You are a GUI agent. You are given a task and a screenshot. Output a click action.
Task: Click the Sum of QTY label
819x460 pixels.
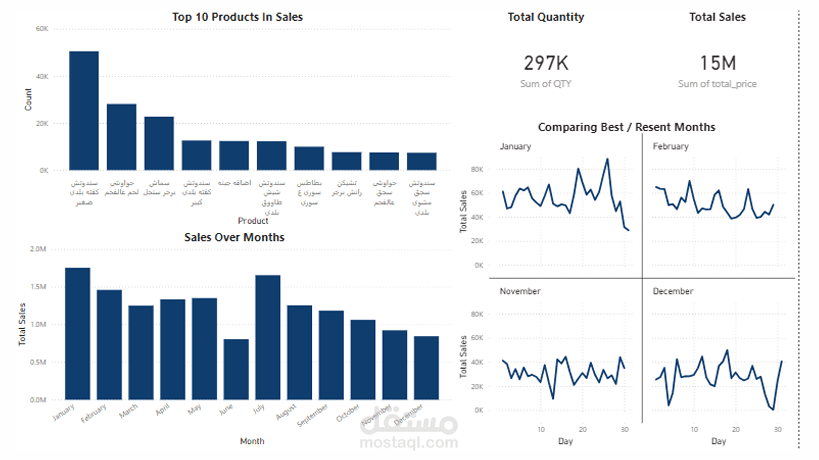point(546,84)
